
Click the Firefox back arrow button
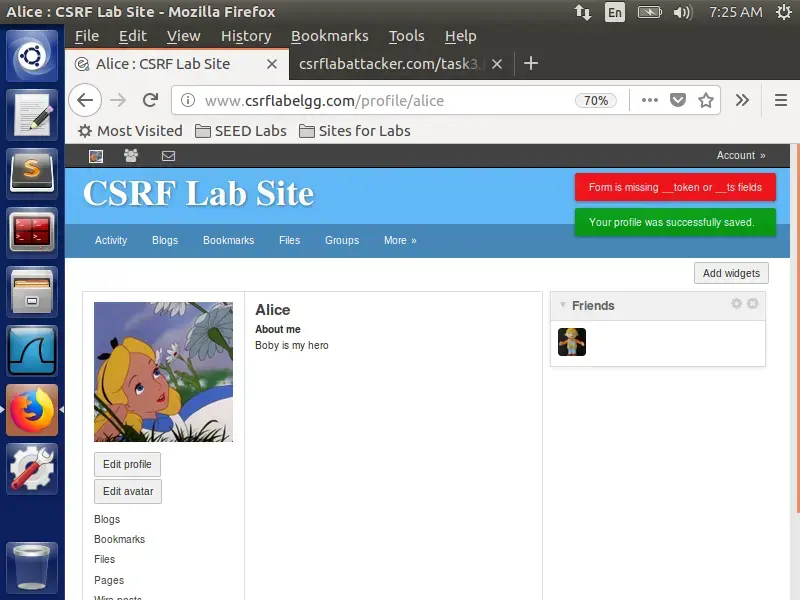(x=85, y=100)
